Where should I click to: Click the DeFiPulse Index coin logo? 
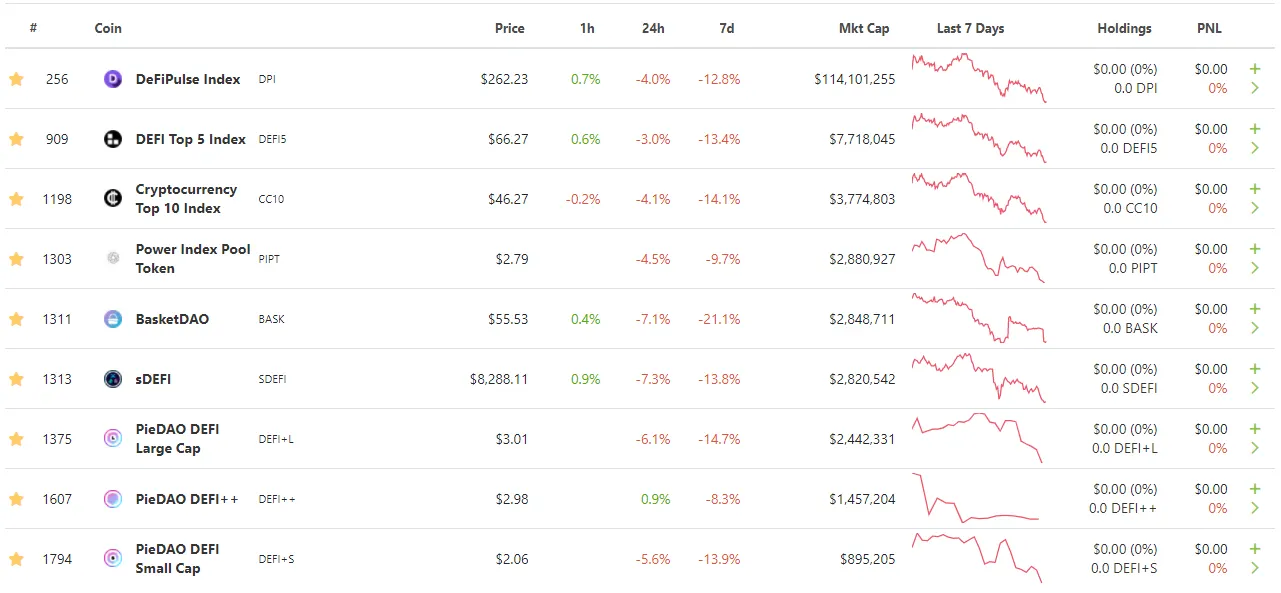(x=112, y=79)
